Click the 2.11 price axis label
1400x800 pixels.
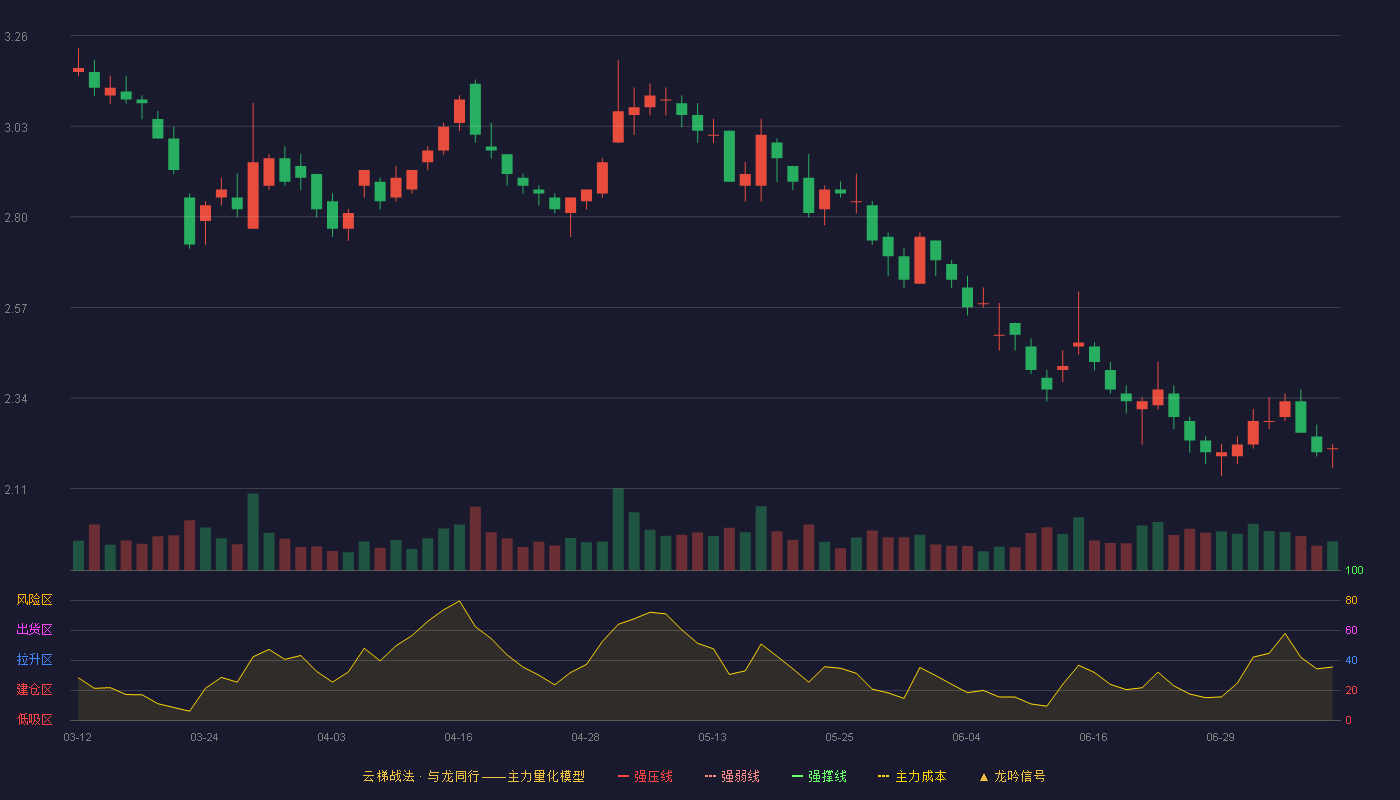16,490
